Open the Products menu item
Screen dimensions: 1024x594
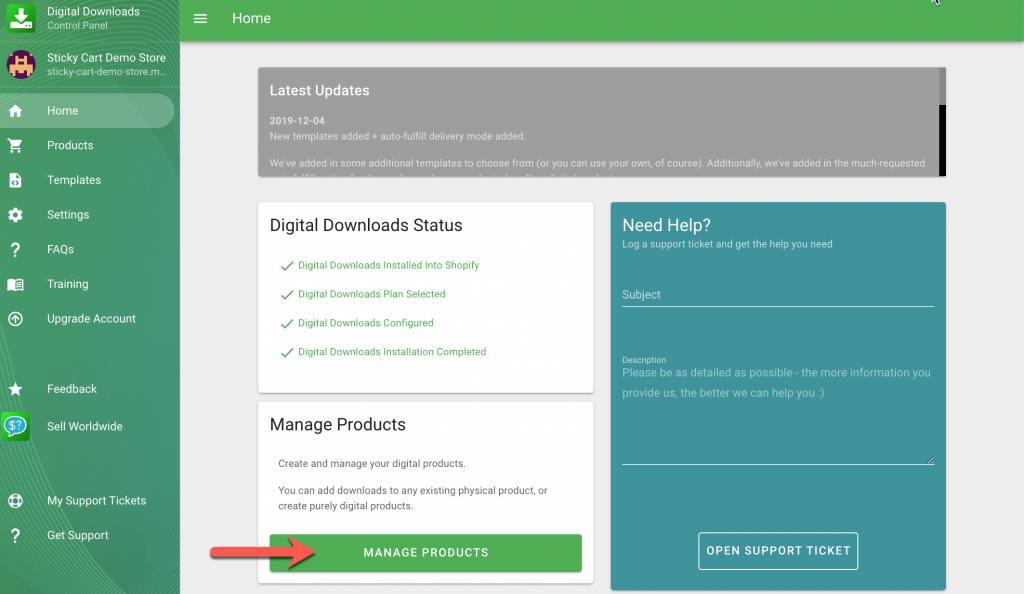(89, 146)
